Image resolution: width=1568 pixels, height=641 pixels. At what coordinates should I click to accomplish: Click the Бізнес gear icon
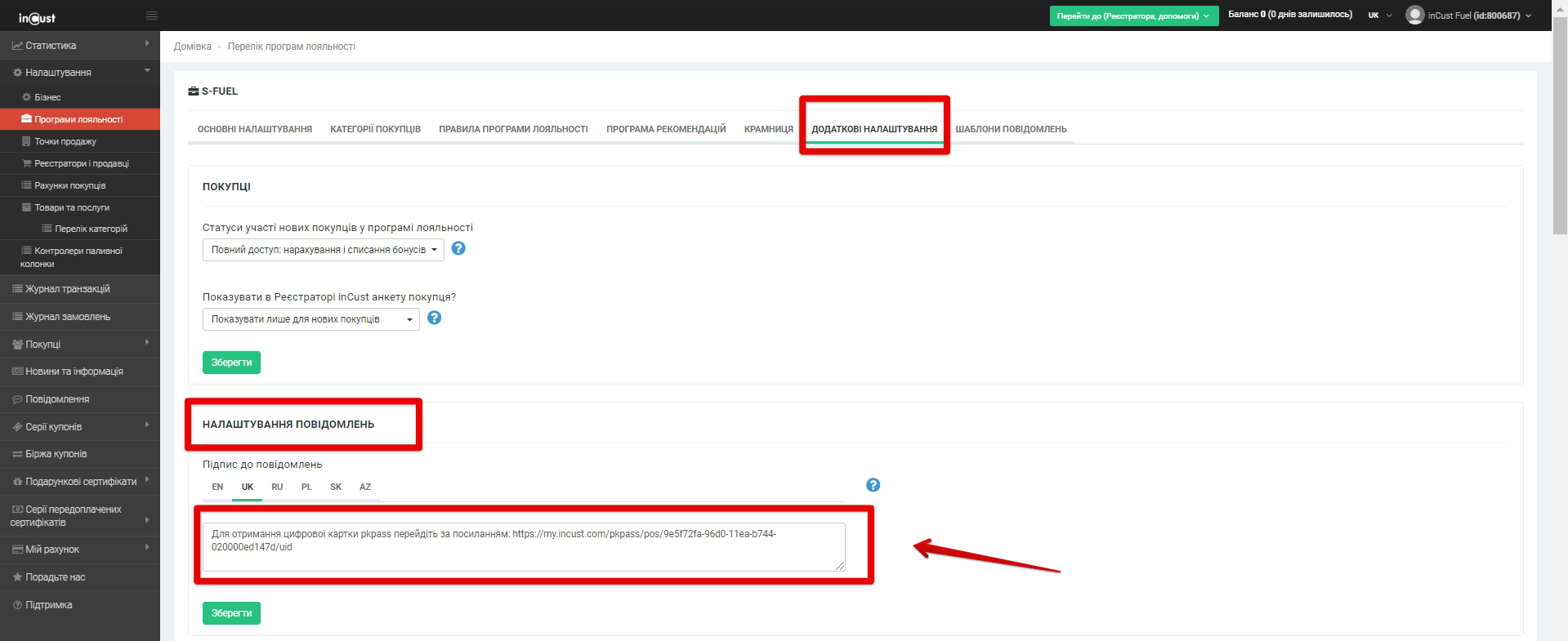point(26,97)
